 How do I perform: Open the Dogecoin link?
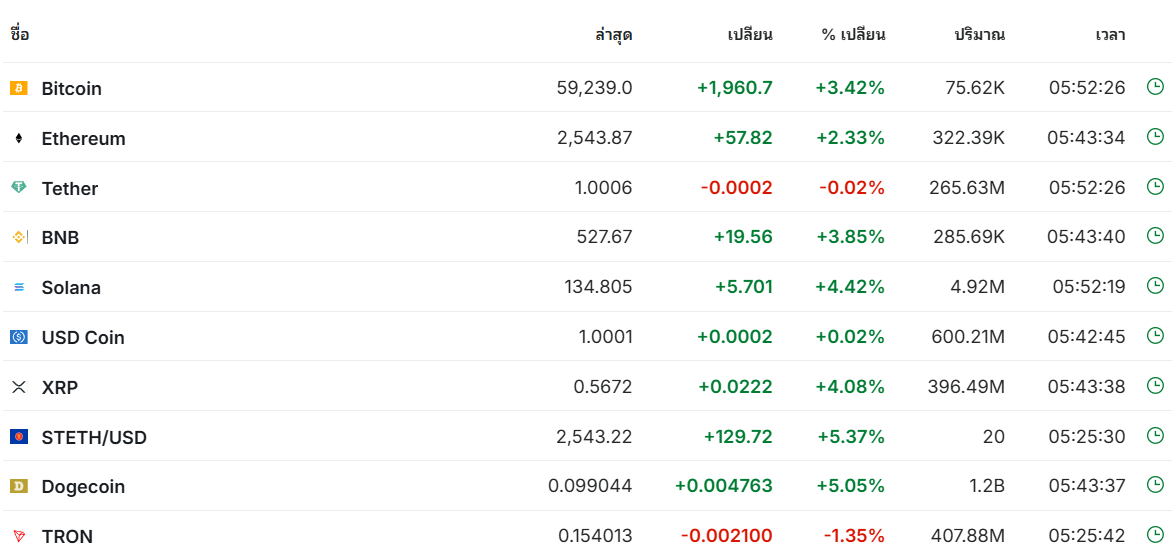[x=83, y=487]
